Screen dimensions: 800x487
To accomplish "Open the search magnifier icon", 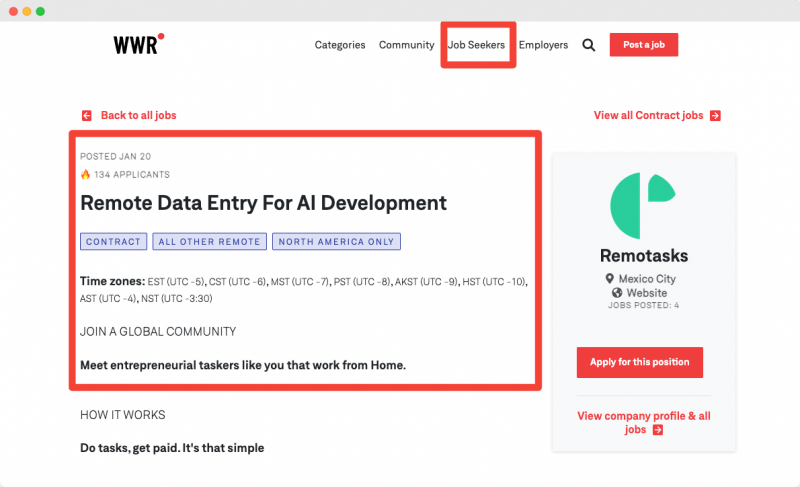I will 589,45.
